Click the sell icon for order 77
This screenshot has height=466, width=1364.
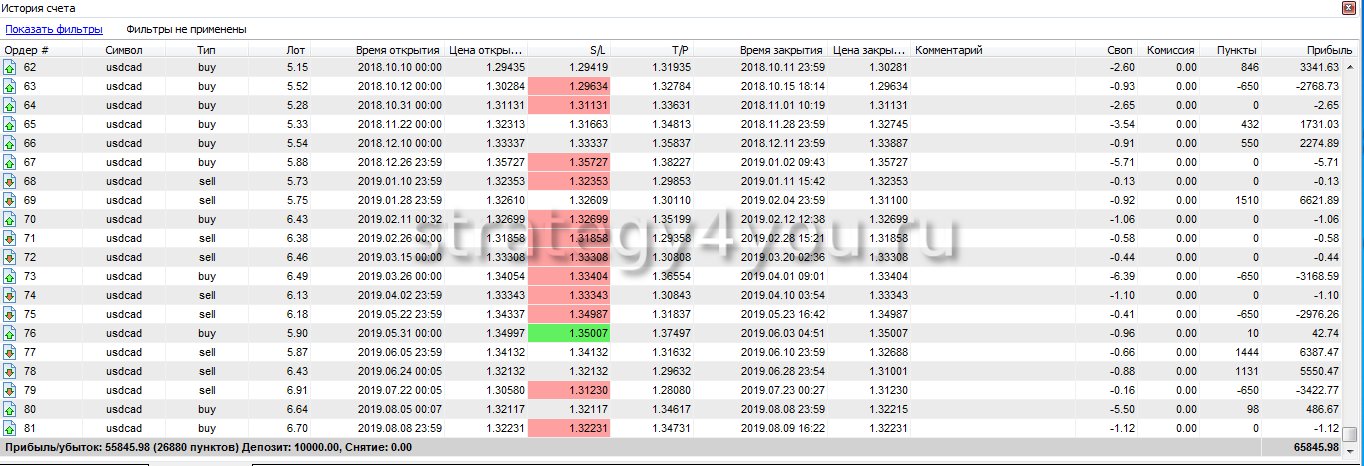click(x=10, y=352)
